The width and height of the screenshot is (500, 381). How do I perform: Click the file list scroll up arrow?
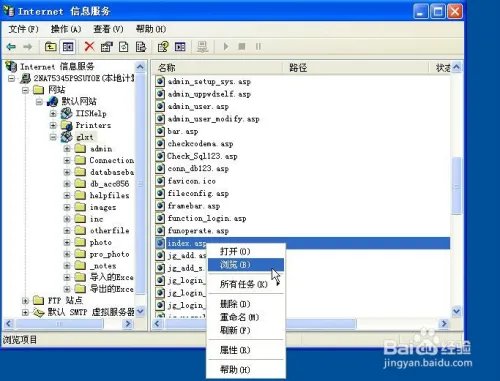[x=456, y=67]
